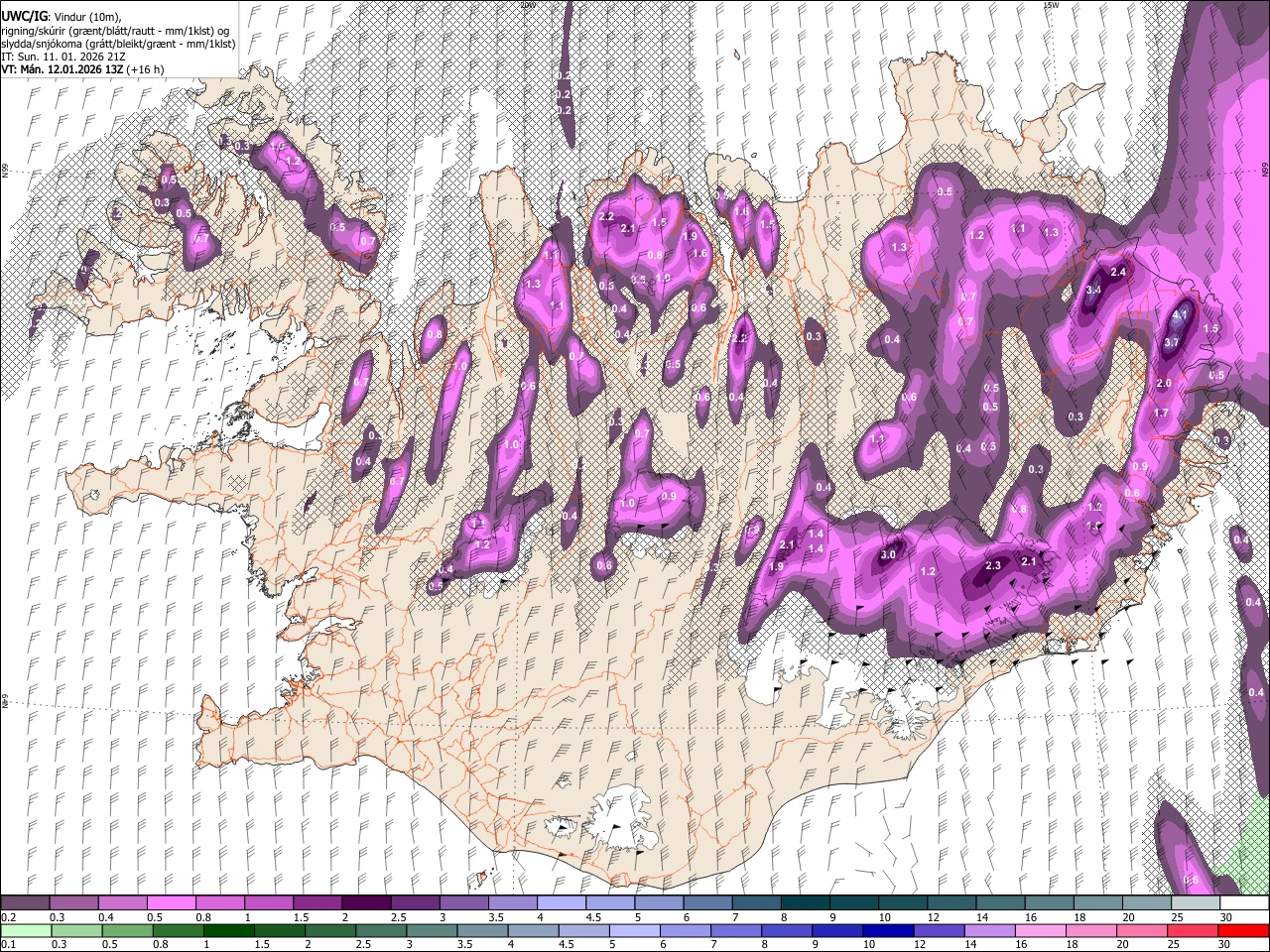Select the 3.0 value label in the south band

pyautogui.click(x=888, y=554)
